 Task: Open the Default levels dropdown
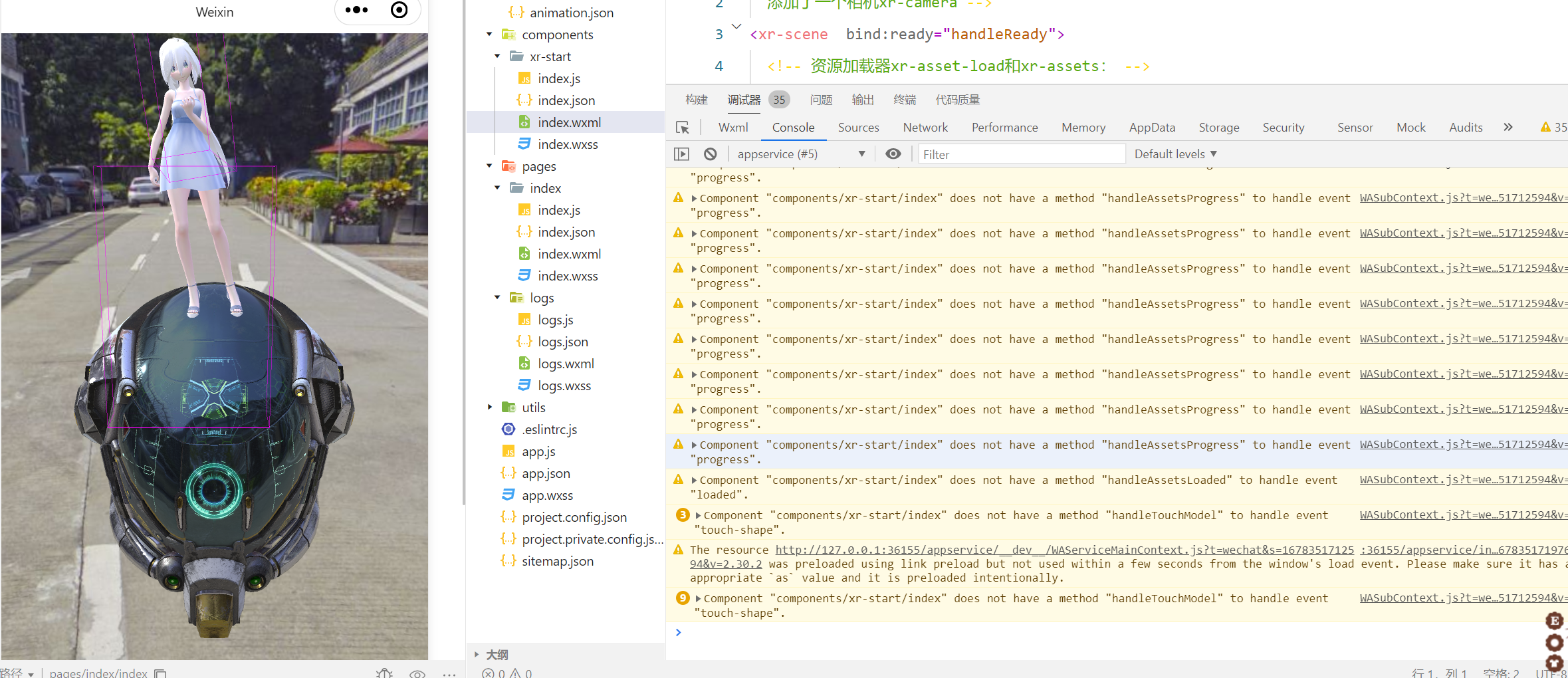1175,154
